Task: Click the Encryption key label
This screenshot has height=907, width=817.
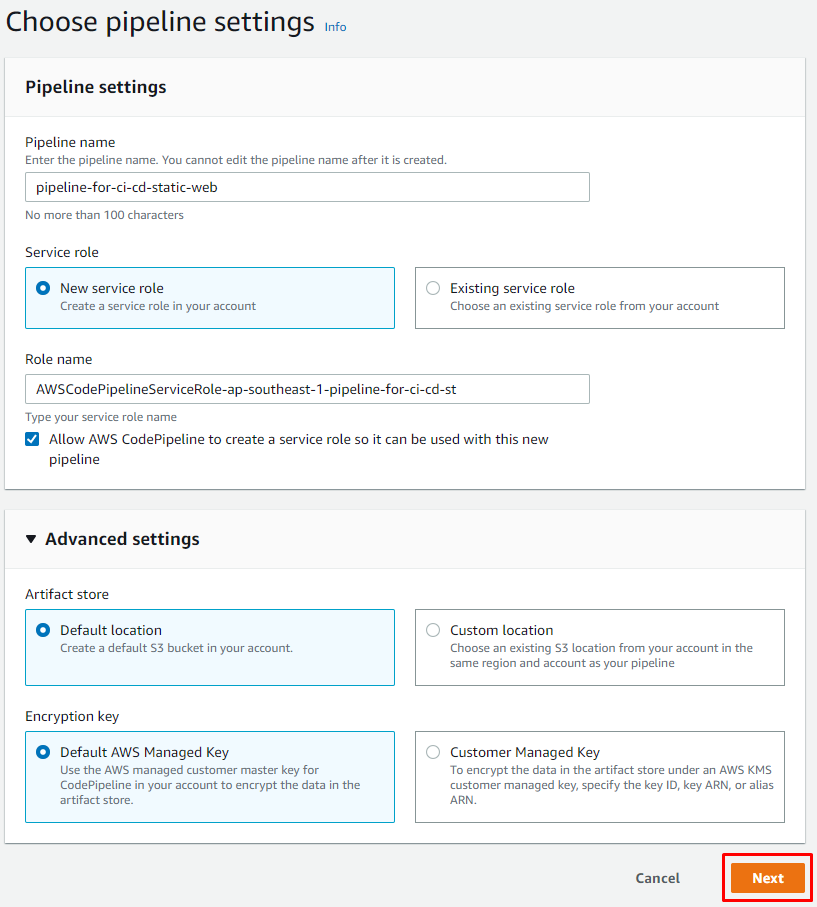Action: 70,716
